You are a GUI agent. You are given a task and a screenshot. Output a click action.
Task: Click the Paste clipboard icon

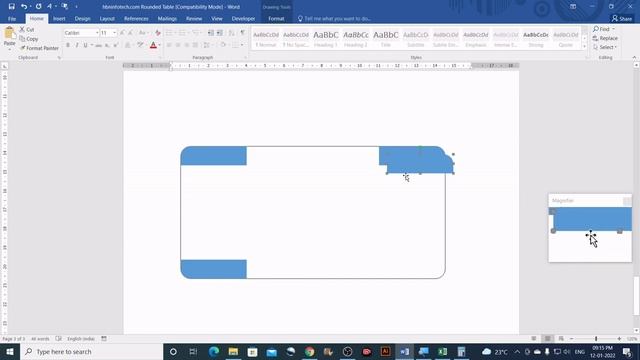tap(9, 33)
